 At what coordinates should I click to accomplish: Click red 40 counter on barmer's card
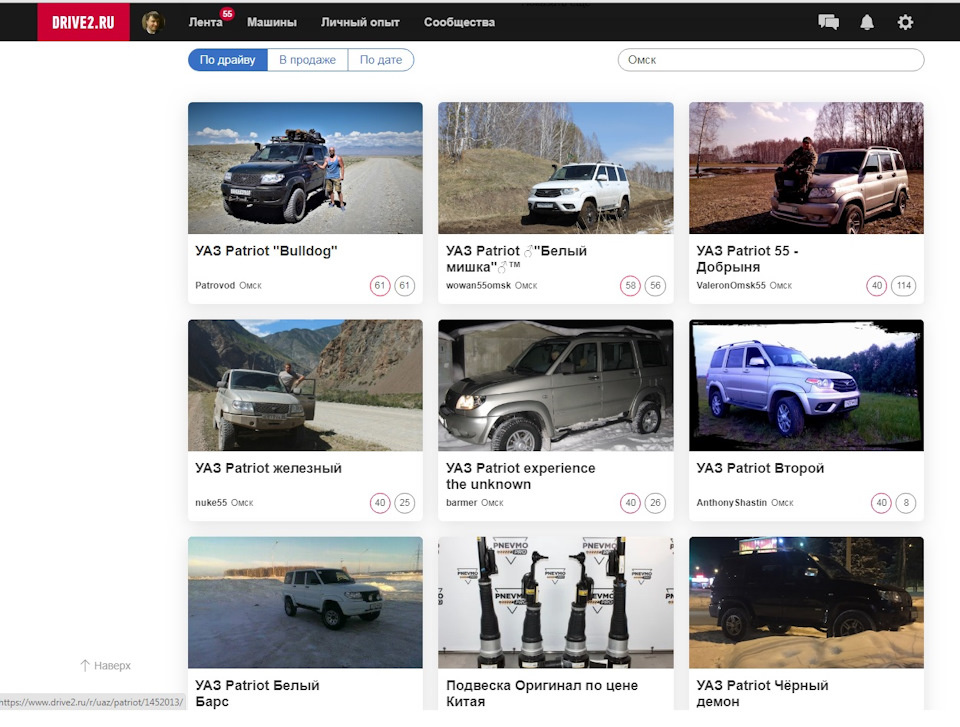point(631,503)
